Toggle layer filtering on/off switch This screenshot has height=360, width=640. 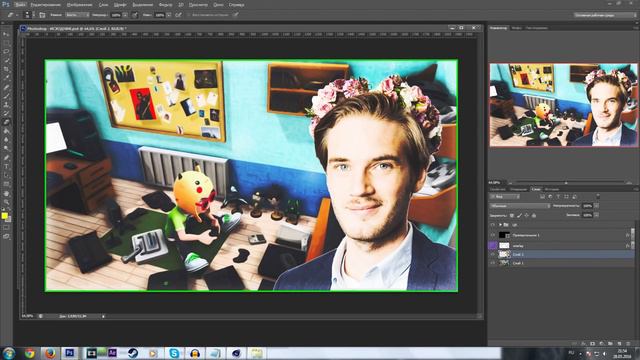click(x=598, y=196)
